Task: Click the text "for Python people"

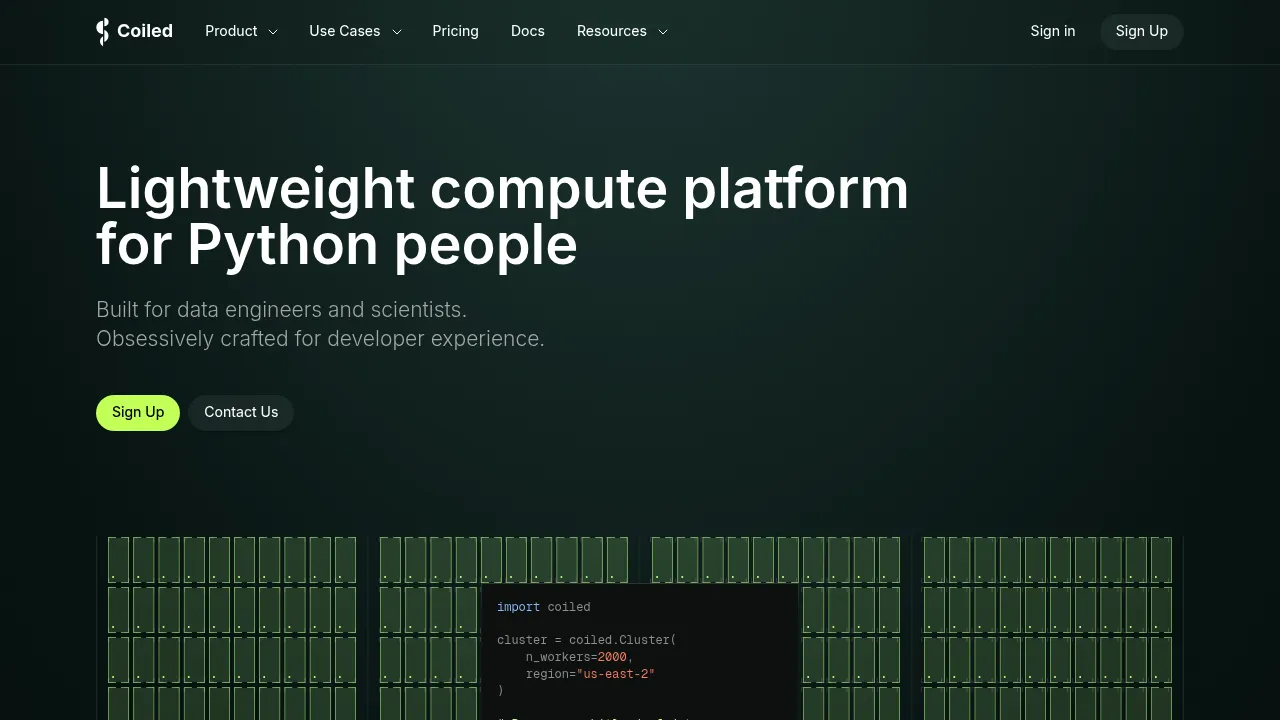Action: (337, 245)
